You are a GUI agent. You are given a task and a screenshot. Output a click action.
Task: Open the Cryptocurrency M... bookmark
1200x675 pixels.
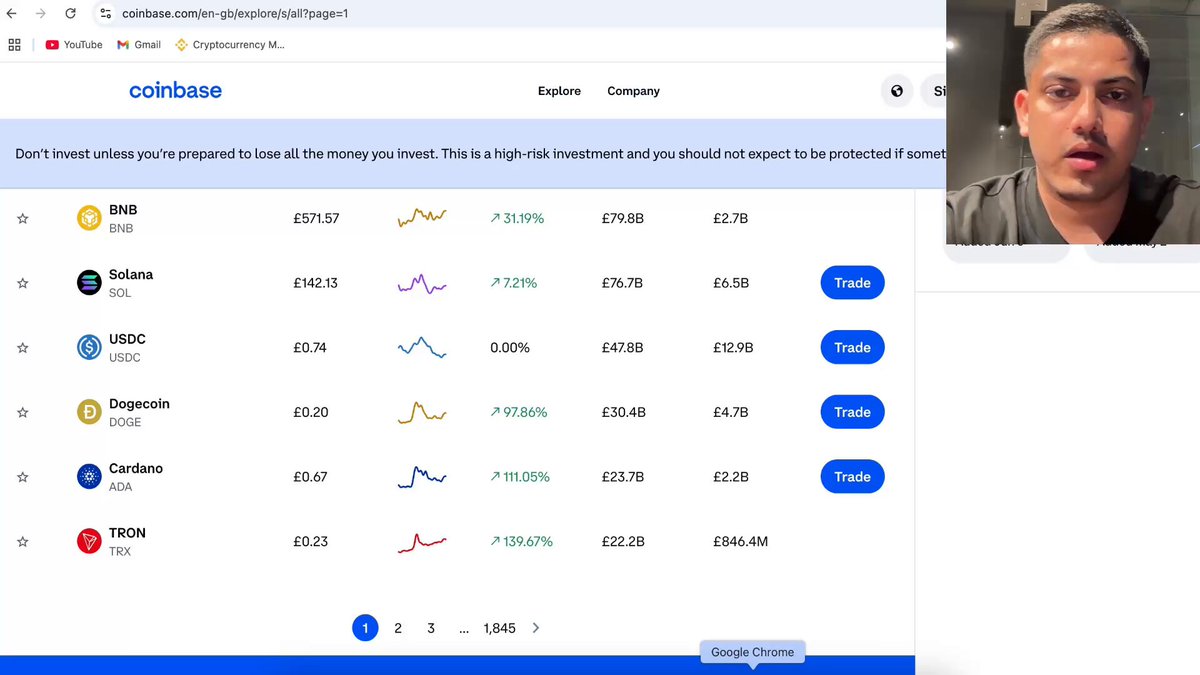click(x=230, y=45)
